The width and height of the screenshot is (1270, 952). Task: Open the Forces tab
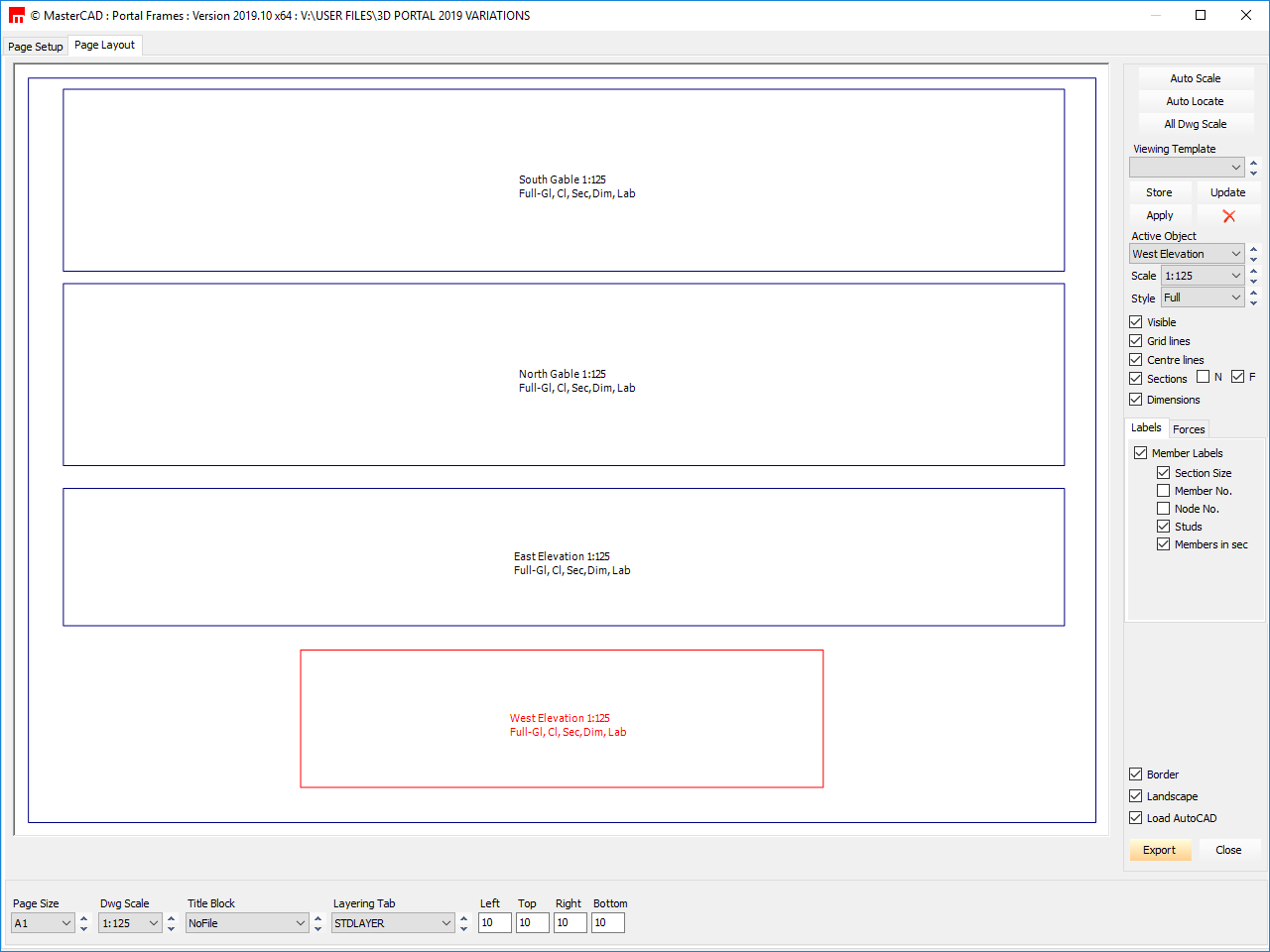pyautogui.click(x=1189, y=429)
